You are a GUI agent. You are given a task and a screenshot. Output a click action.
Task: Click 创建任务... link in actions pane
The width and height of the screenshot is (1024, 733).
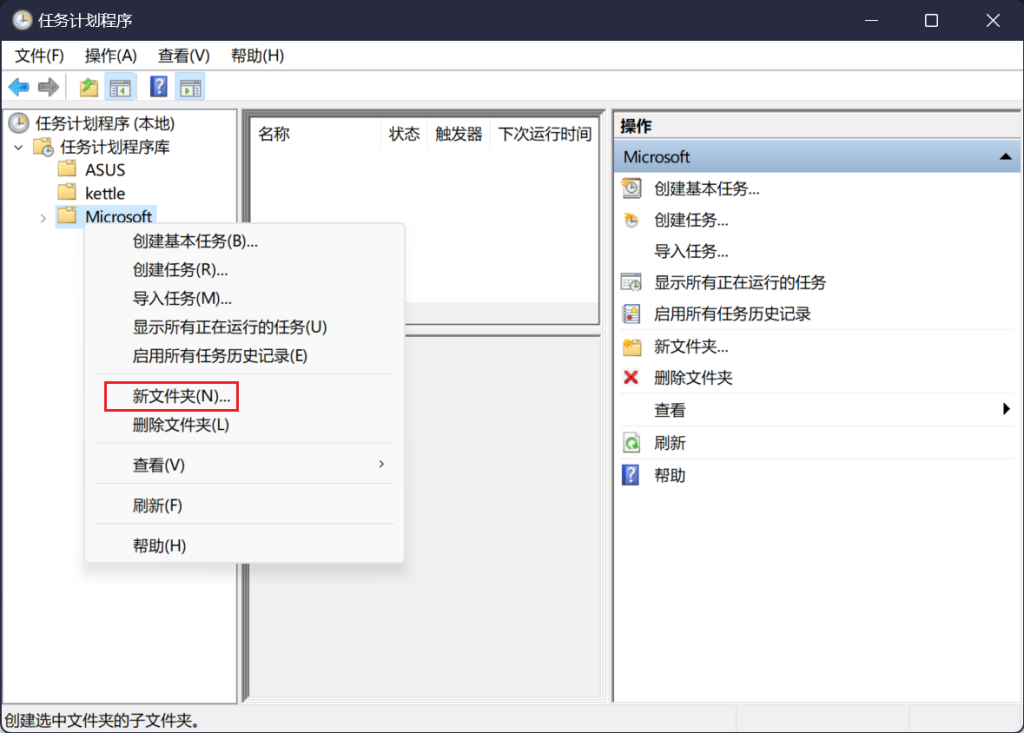coord(691,220)
